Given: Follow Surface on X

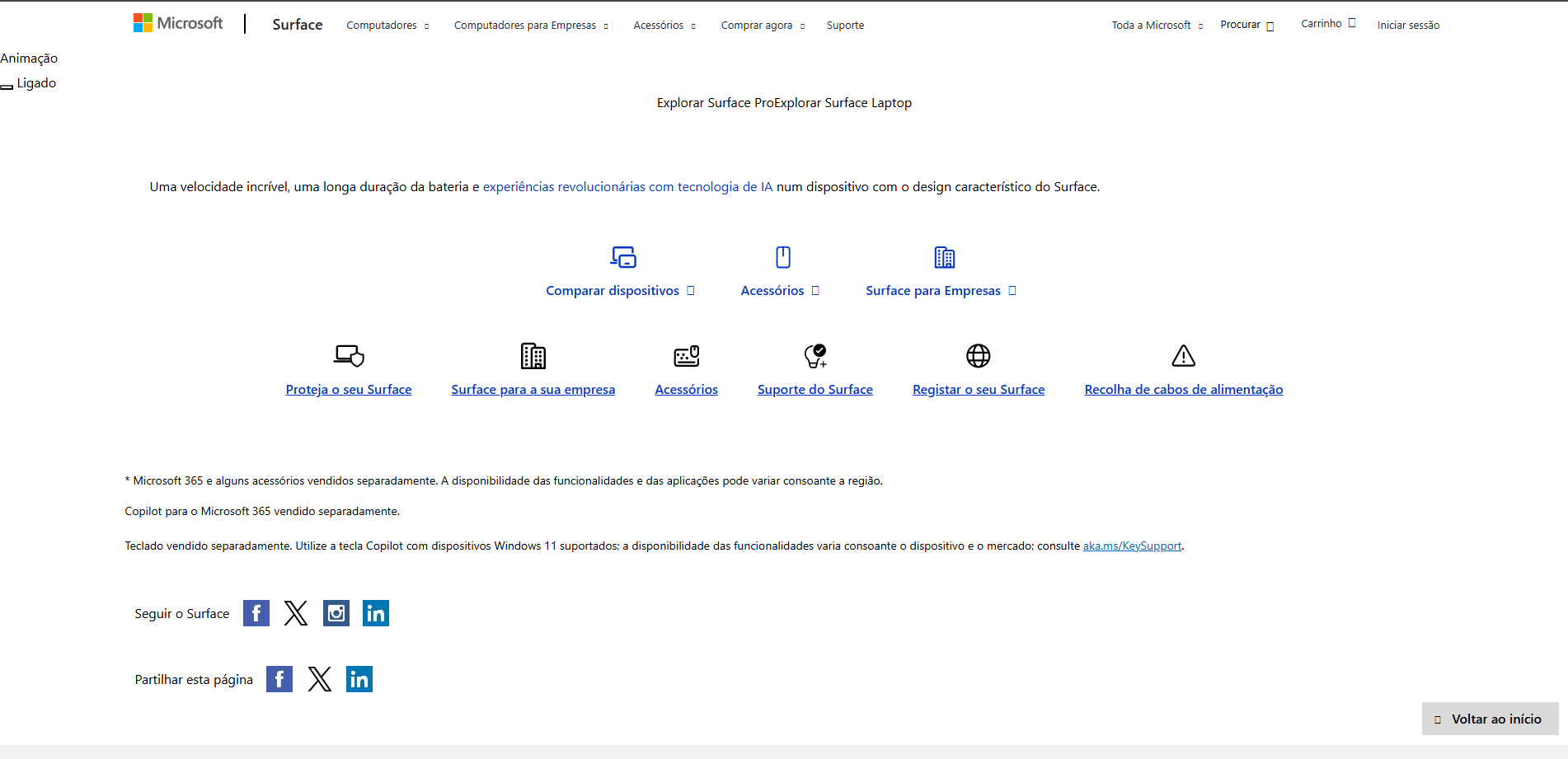Looking at the screenshot, I should (x=296, y=613).
